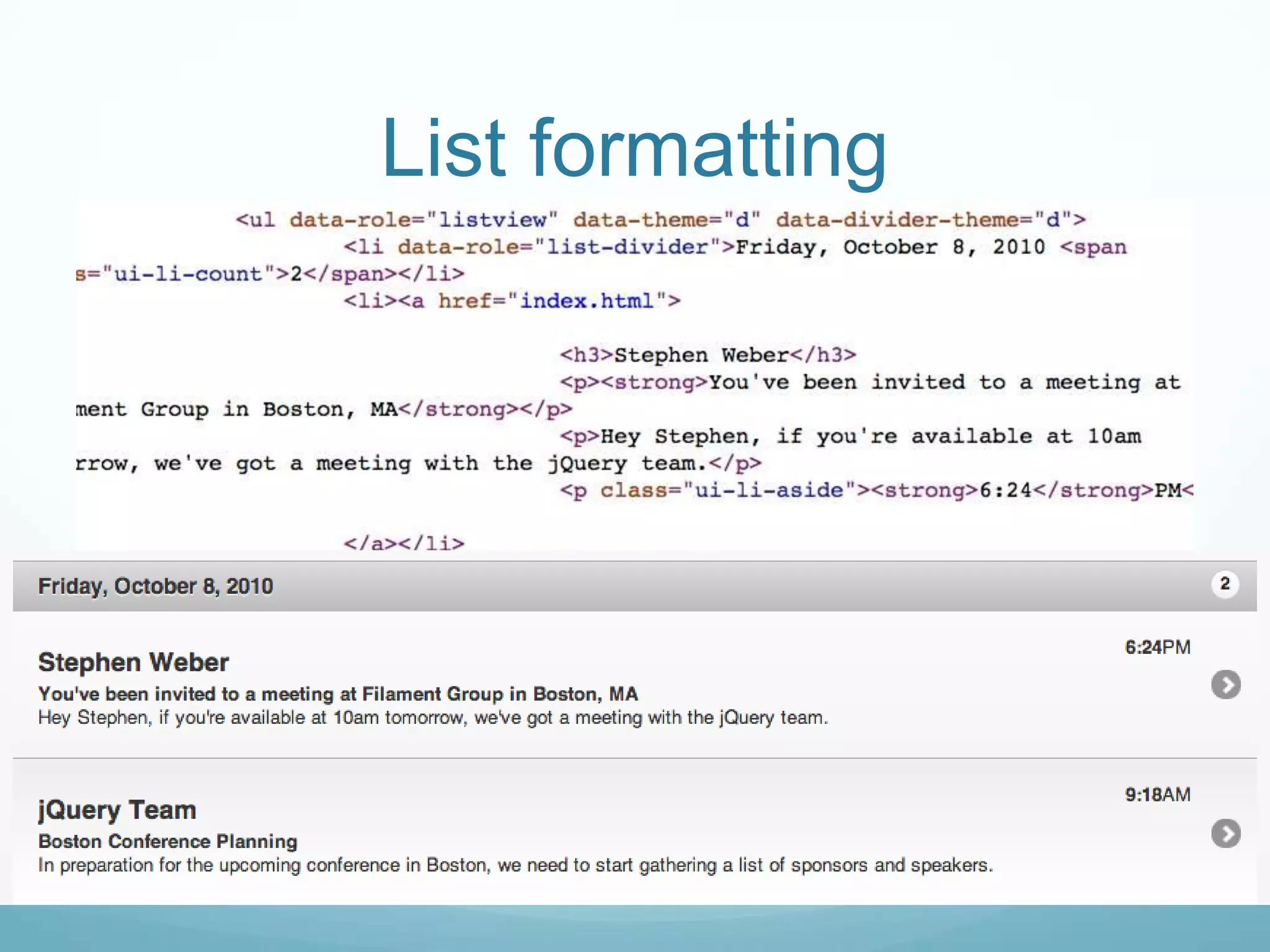Click the 6:24PM timestamp
The width and height of the screenshot is (1270, 952).
[1158, 647]
